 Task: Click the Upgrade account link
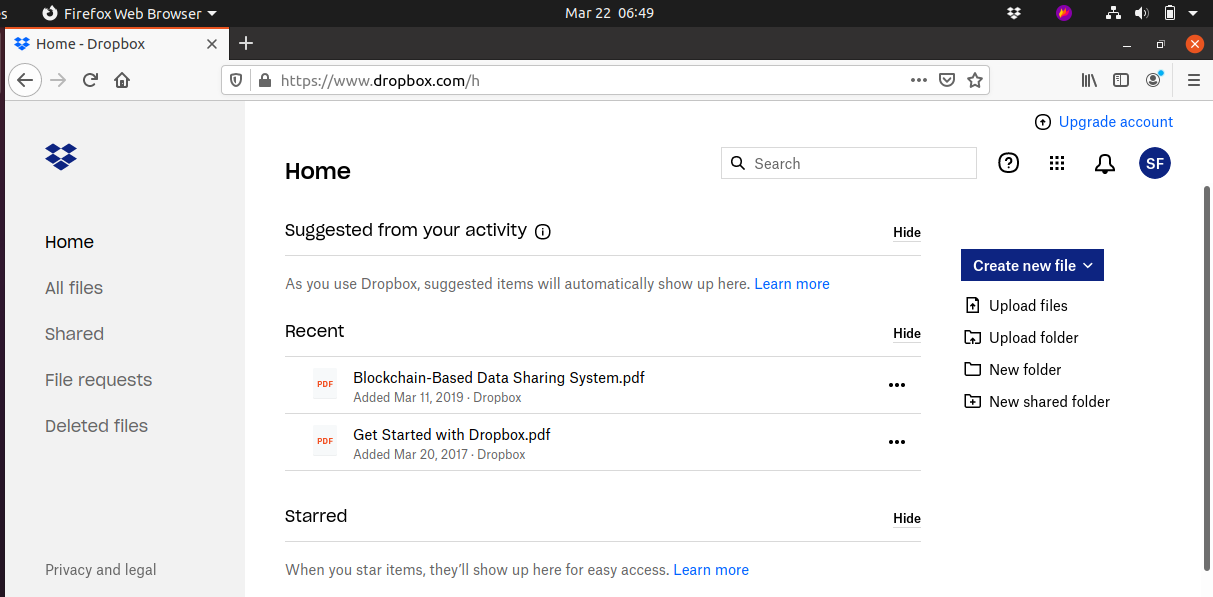pos(1116,122)
